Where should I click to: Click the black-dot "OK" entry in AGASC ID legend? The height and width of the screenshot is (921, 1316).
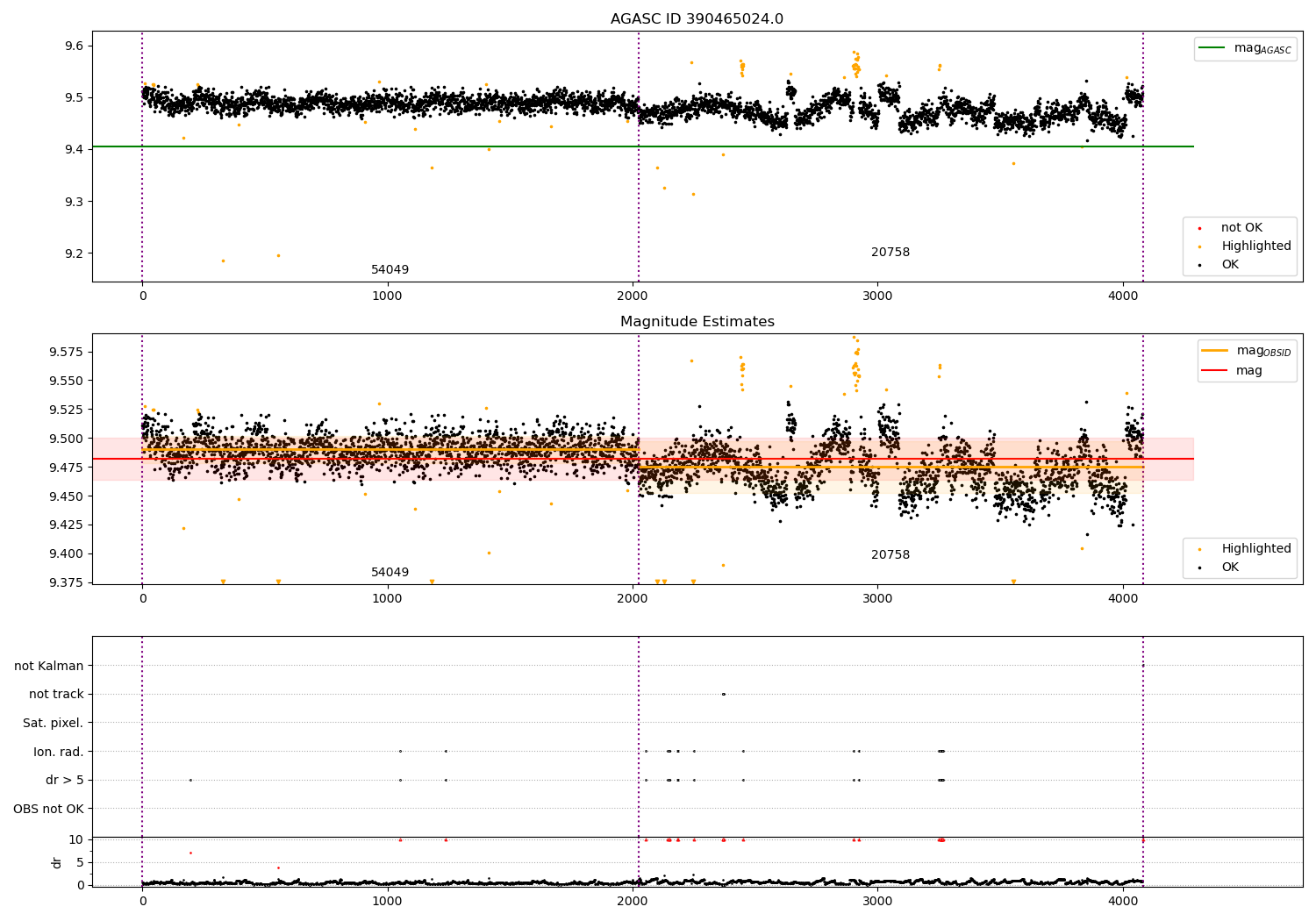tap(1230, 265)
